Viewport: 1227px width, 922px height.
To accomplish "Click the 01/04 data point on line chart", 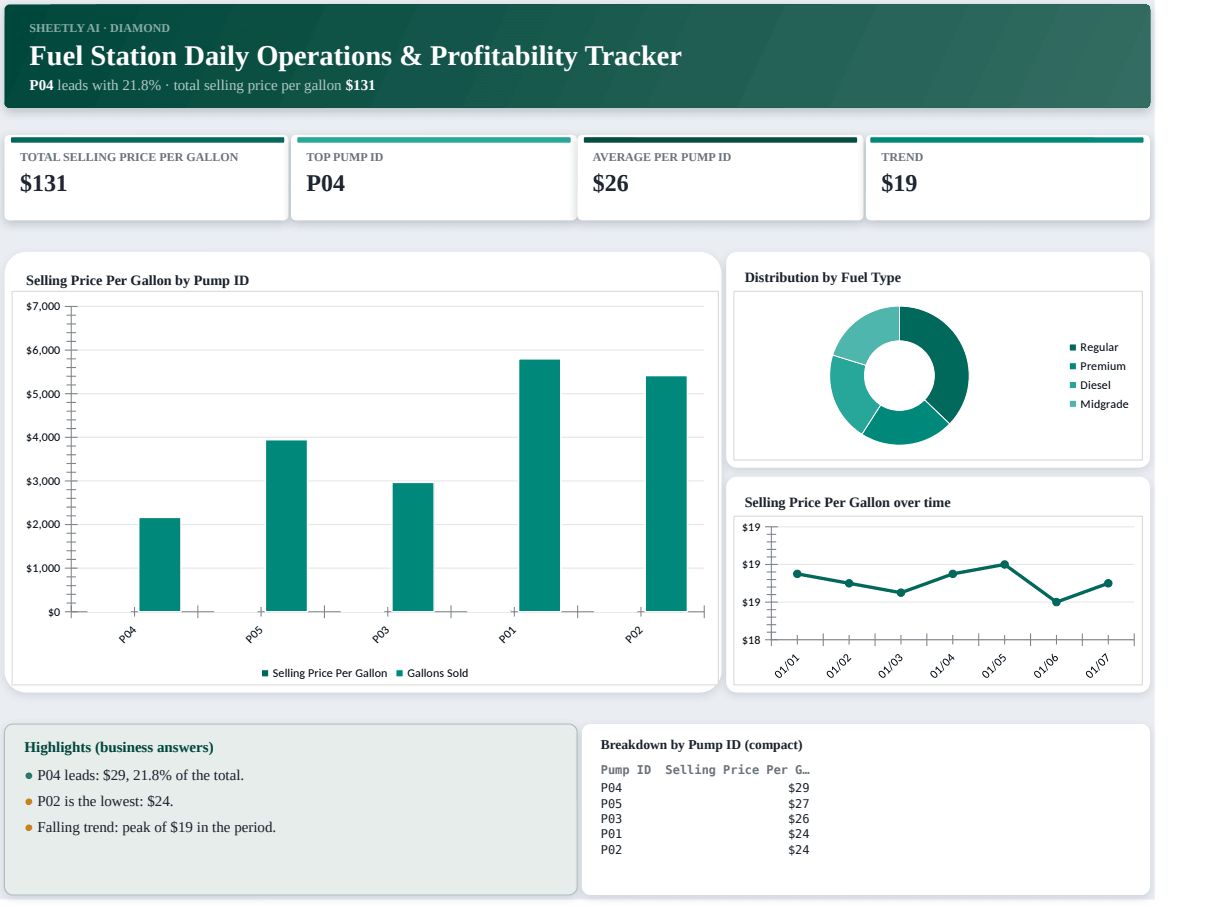I will point(953,574).
